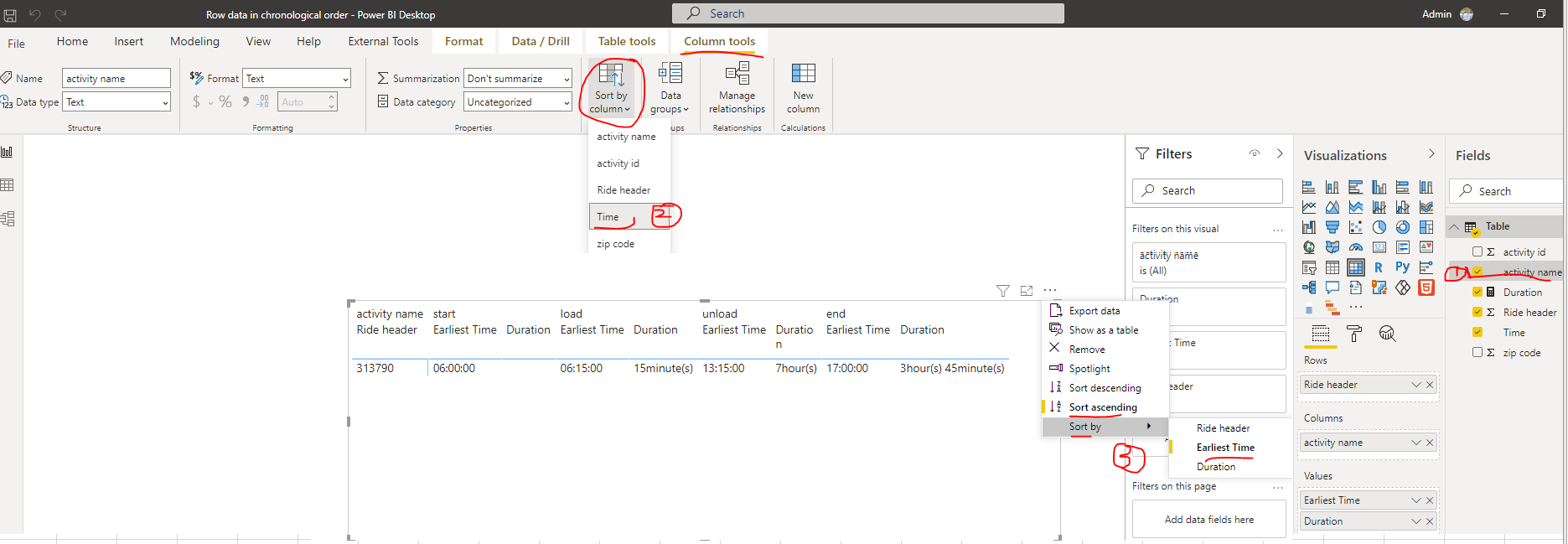Open the Model view in left sidebar
1568x544 pixels.
point(8,219)
